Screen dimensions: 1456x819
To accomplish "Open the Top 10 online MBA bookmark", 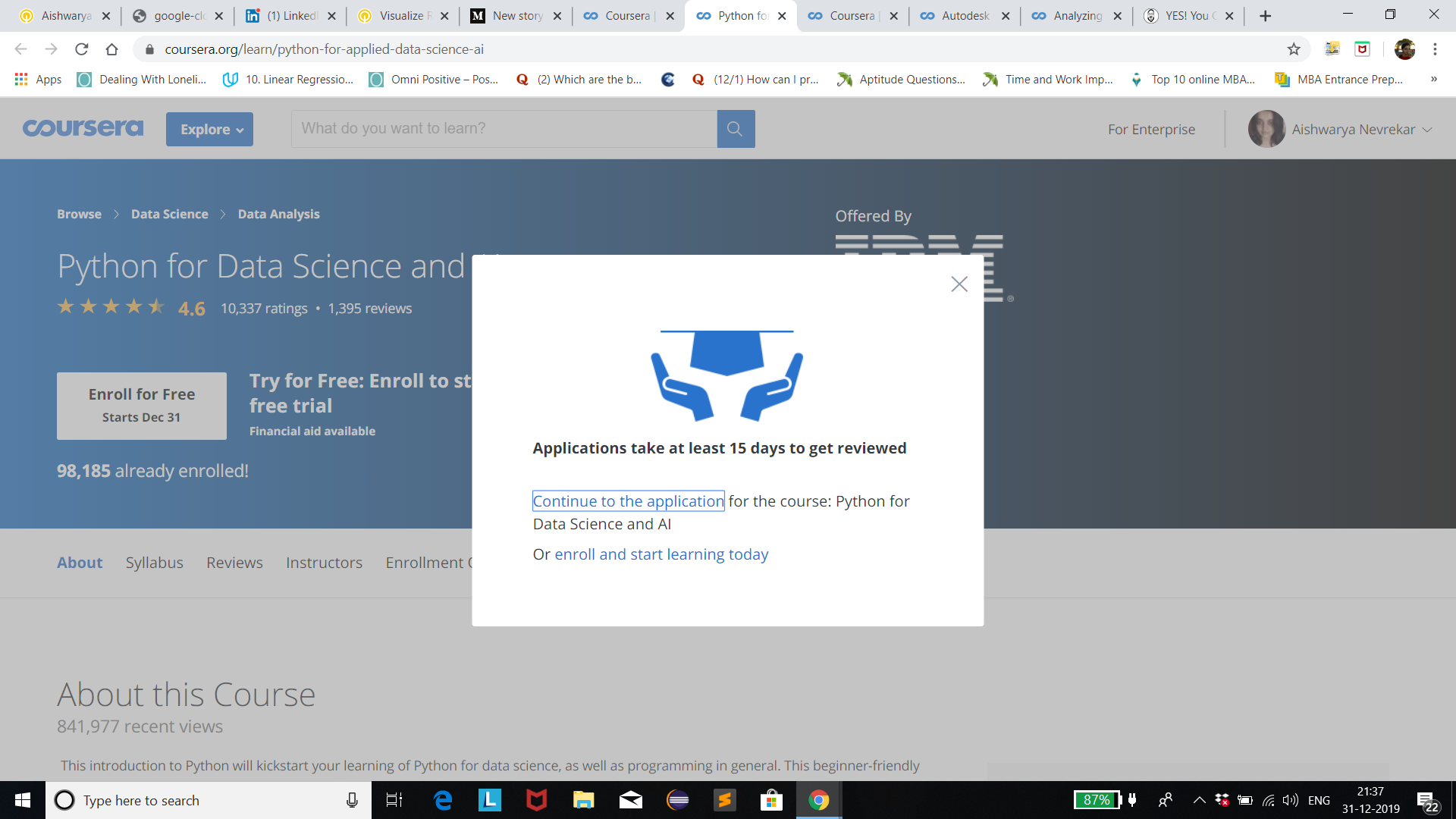I will pos(1192,80).
